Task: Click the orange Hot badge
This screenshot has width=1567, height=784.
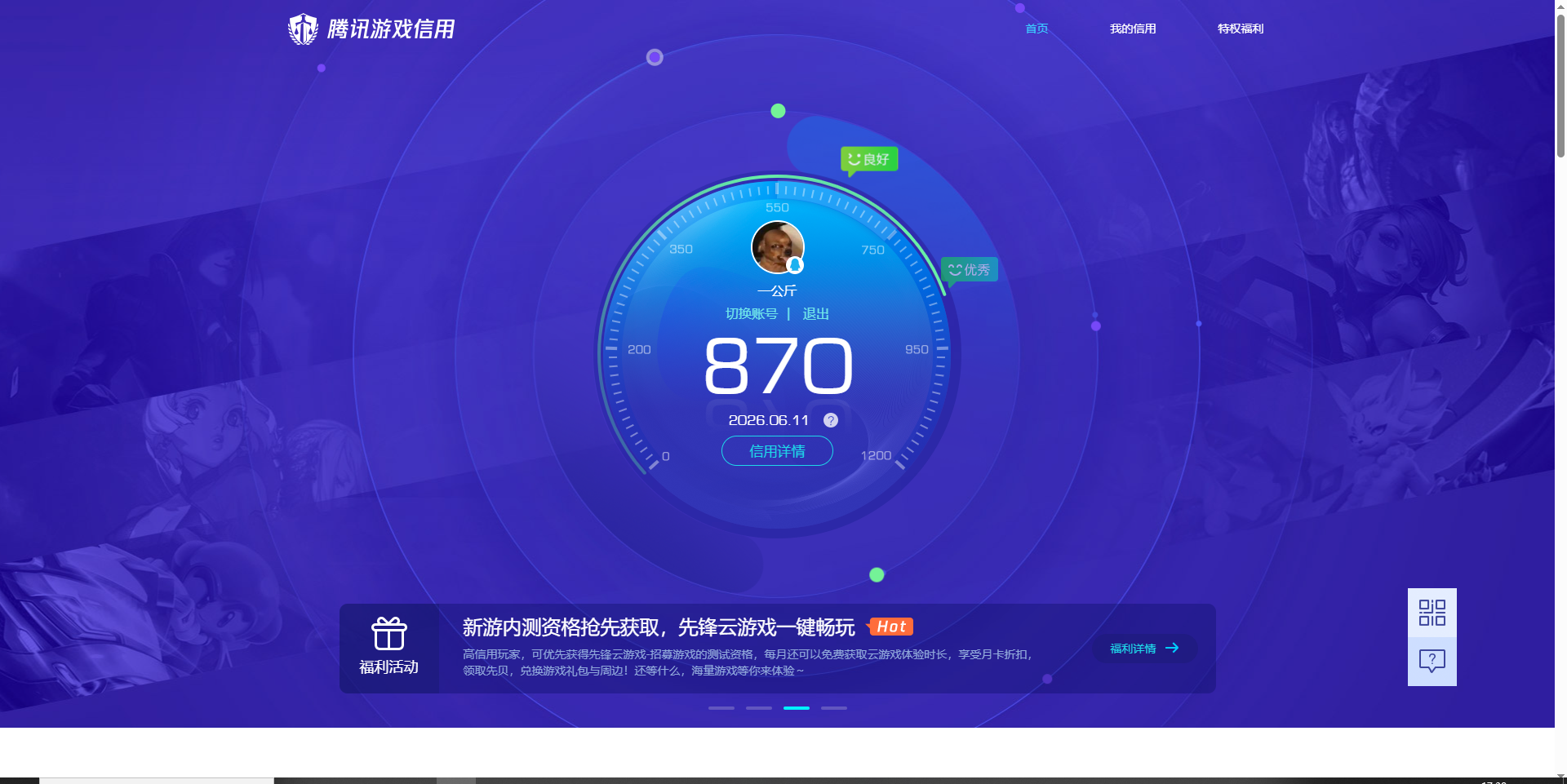Action: 890,627
